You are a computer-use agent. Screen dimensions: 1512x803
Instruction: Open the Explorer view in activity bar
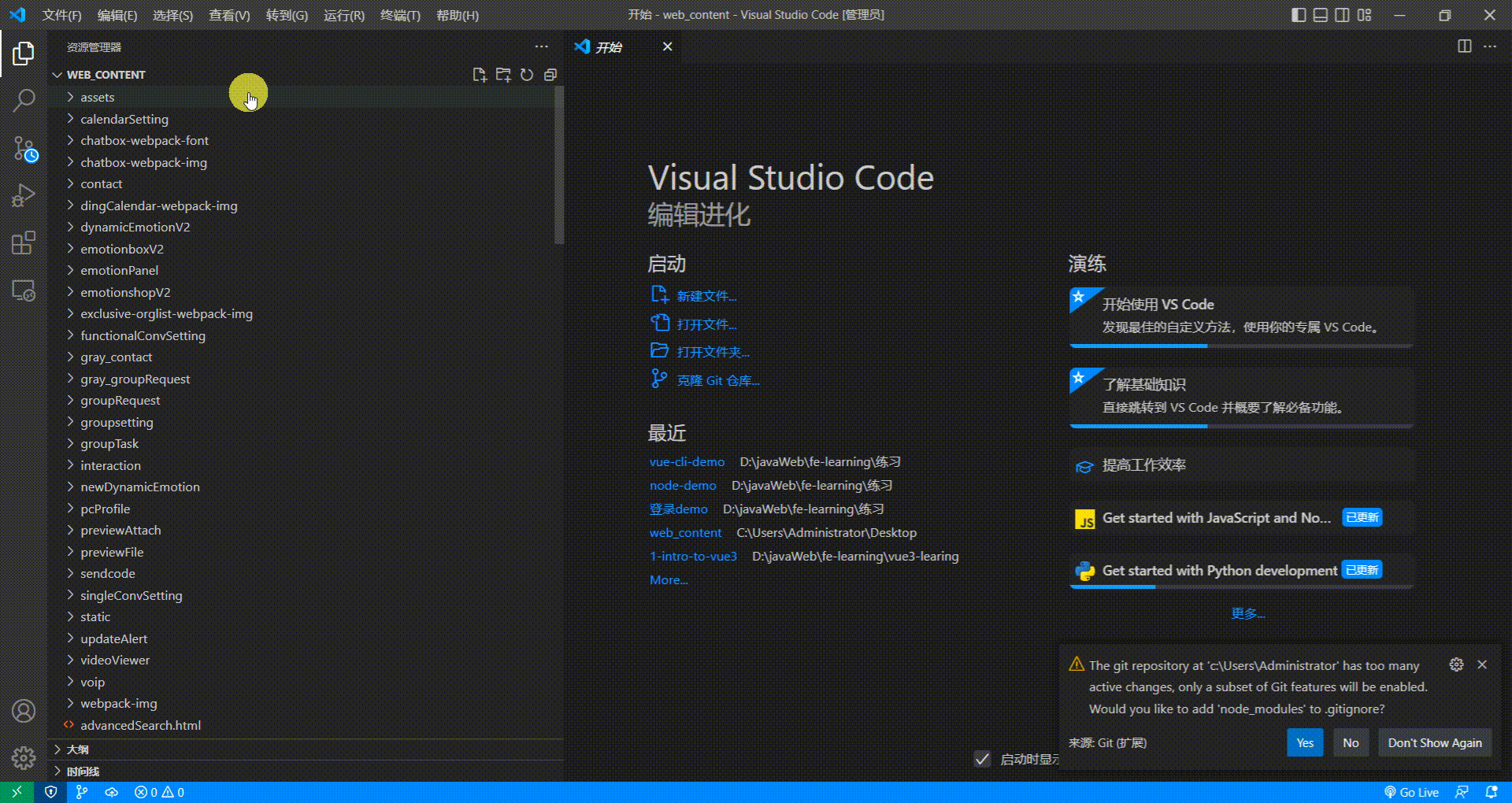click(x=24, y=54)
